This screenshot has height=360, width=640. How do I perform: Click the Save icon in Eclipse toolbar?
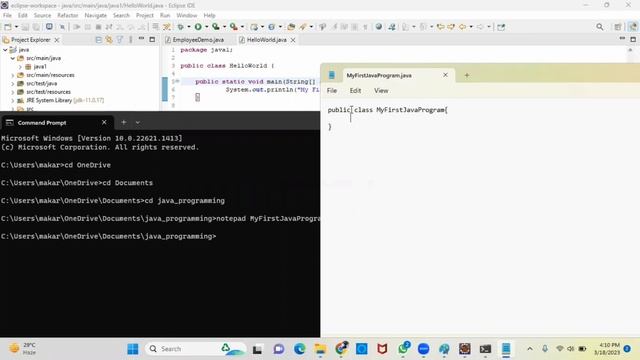pos(25,27)
